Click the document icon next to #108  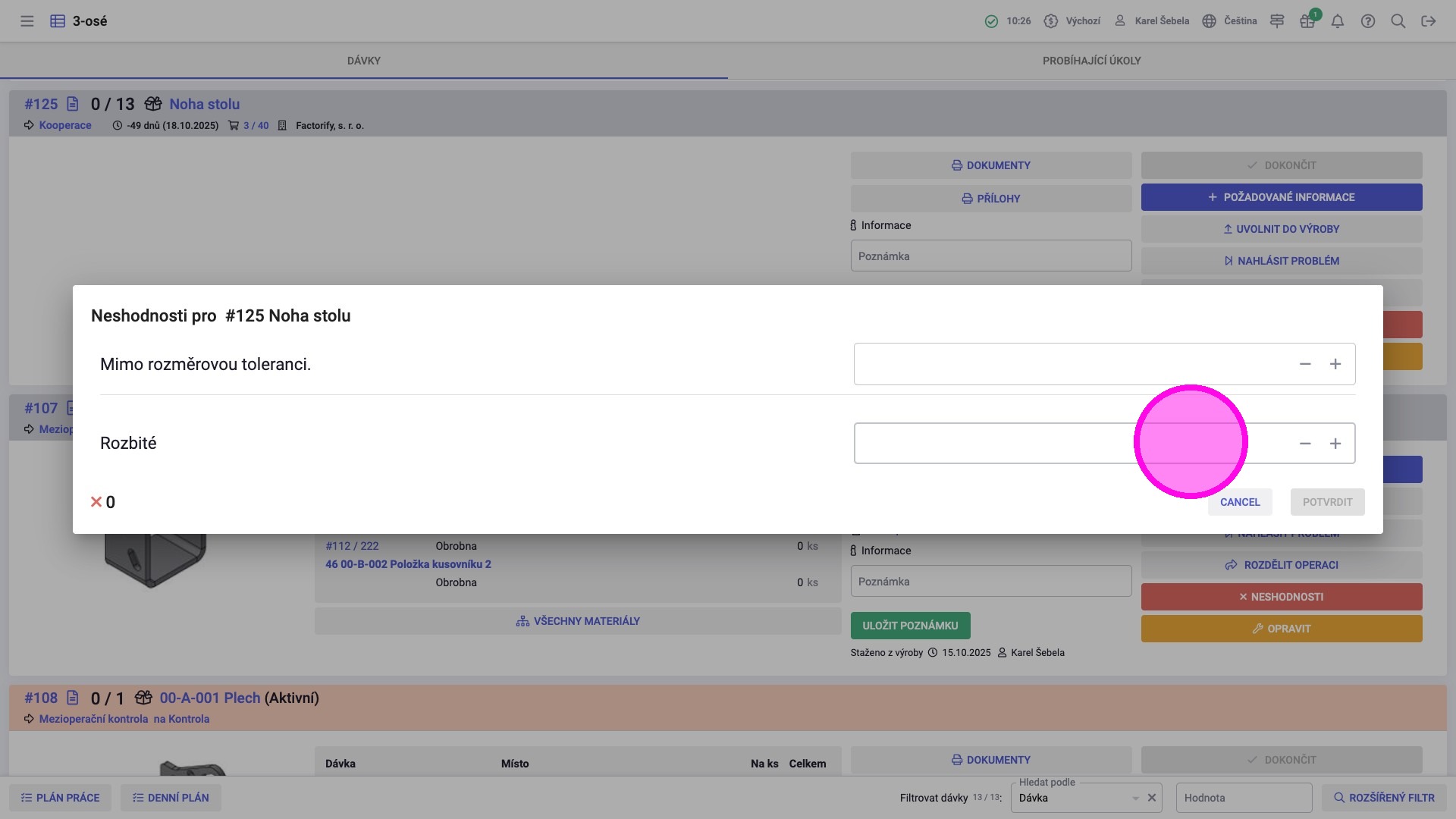pyautogui.click(x=73, y=698)
